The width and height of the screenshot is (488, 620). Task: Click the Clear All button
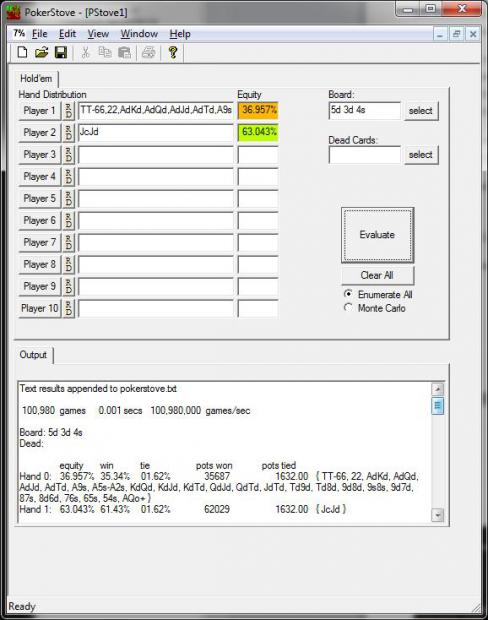[x=377, y=275]
